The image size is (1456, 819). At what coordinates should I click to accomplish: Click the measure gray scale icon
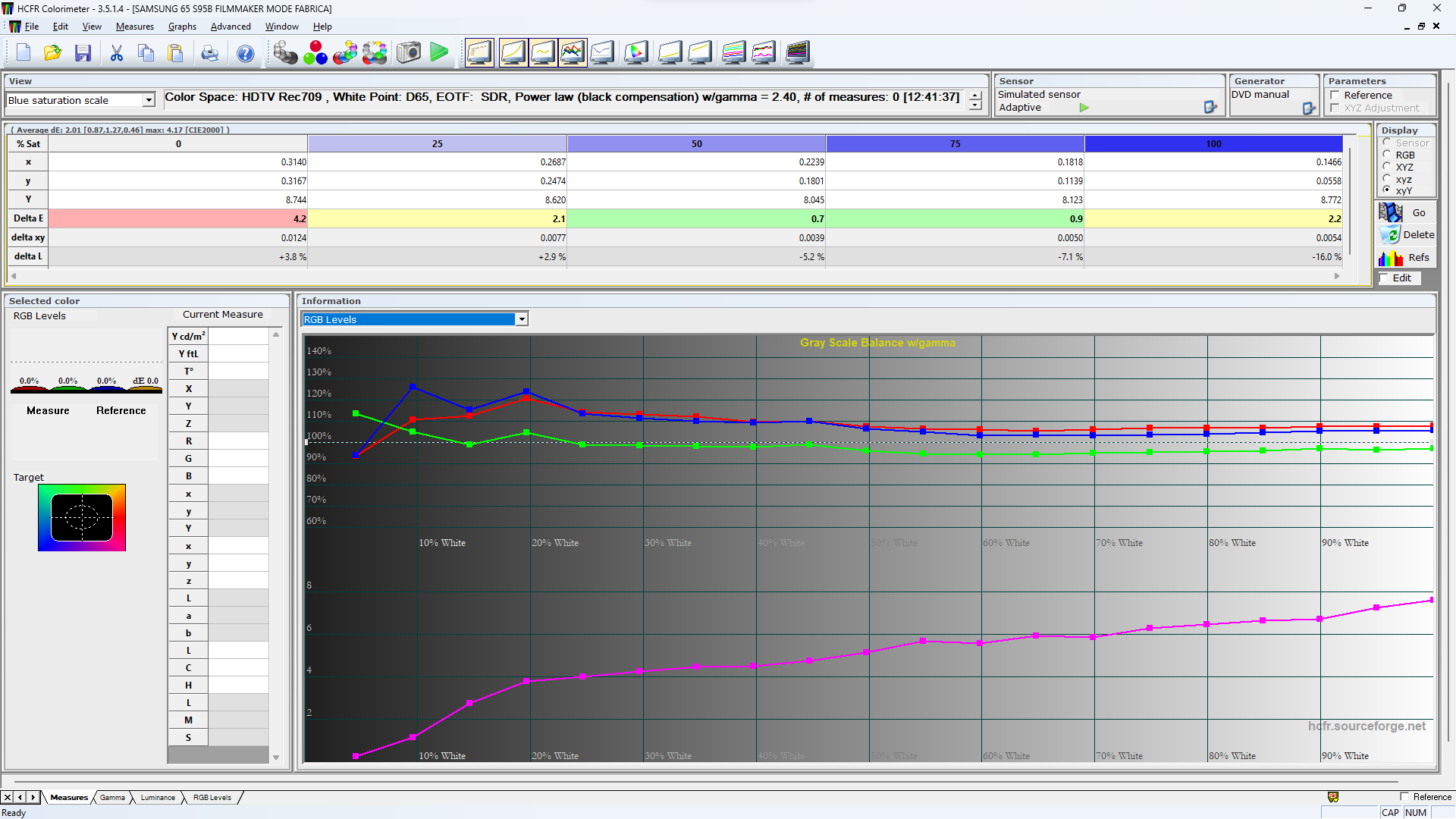pos(285,53)
